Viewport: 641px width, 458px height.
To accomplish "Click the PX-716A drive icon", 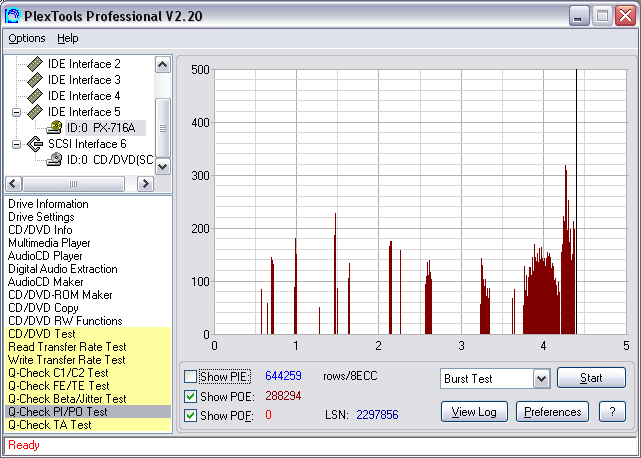I will click(x=54, y=128).
